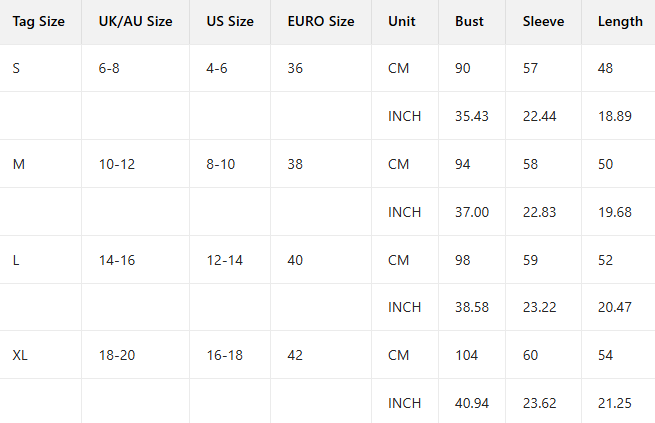The width and height of the screenshot is (655, 423).
Task: Select the UK/AU size 6-8 cell
Action: tap(110, 68)
